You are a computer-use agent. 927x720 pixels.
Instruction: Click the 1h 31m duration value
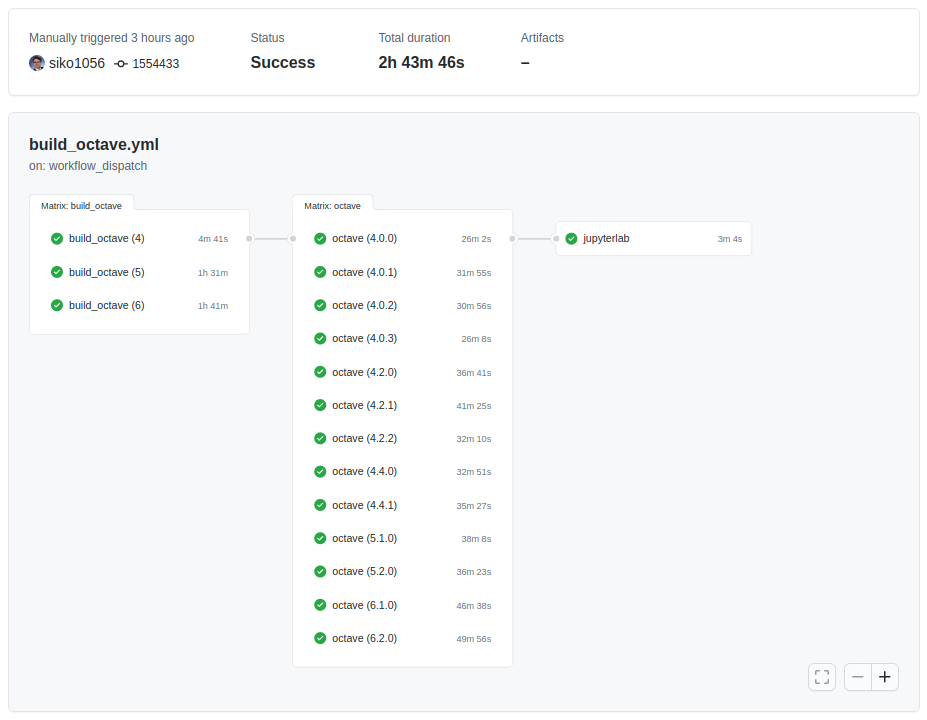coord(213,273)
